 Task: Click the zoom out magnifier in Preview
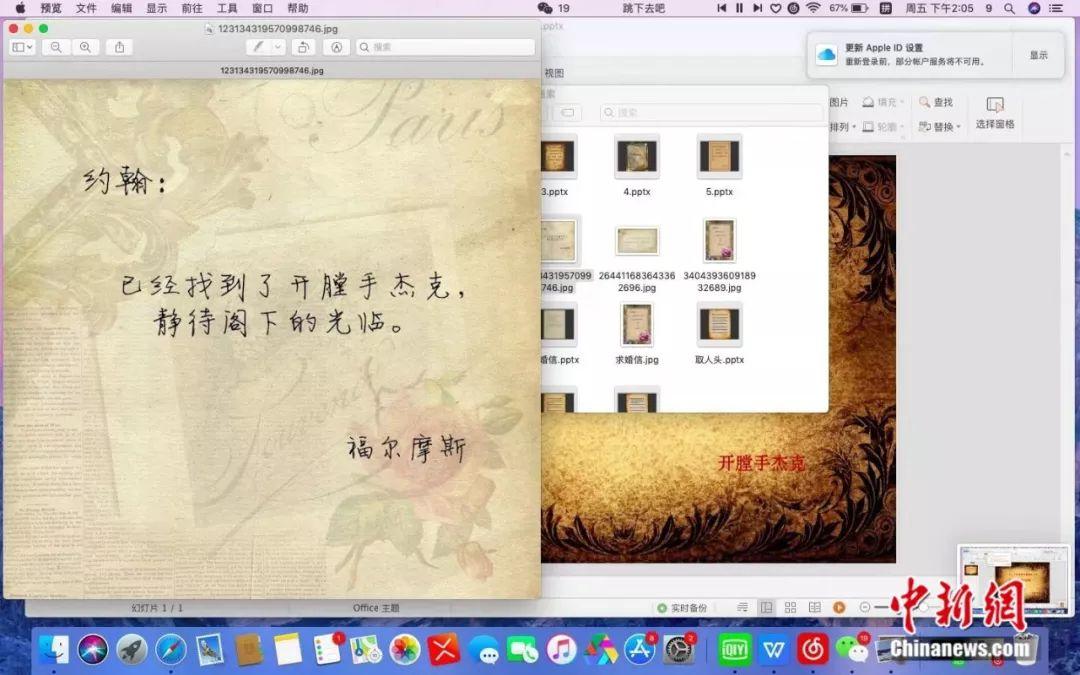pyautogui.click(x=56, y=47)
